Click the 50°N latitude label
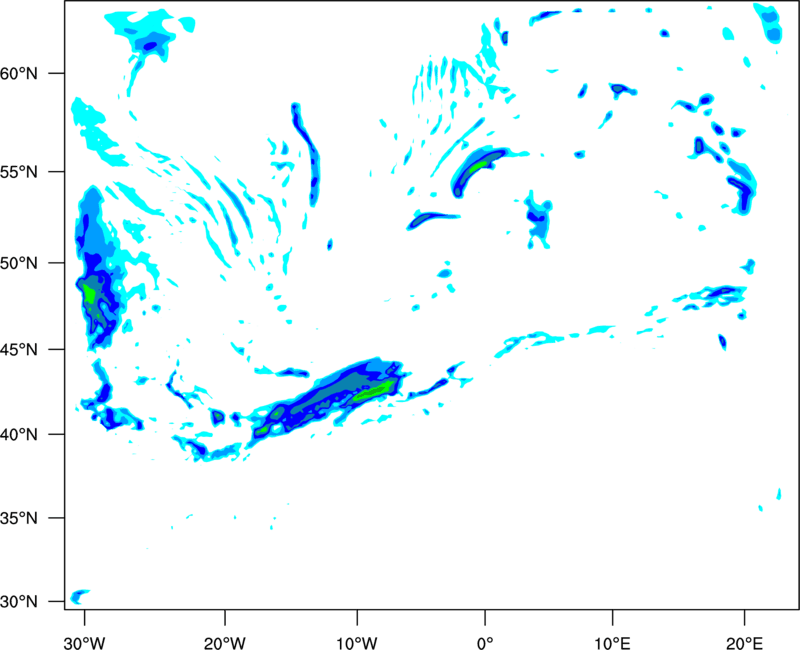800x650 pixels. pyautogui.click(x=19, y=263)
